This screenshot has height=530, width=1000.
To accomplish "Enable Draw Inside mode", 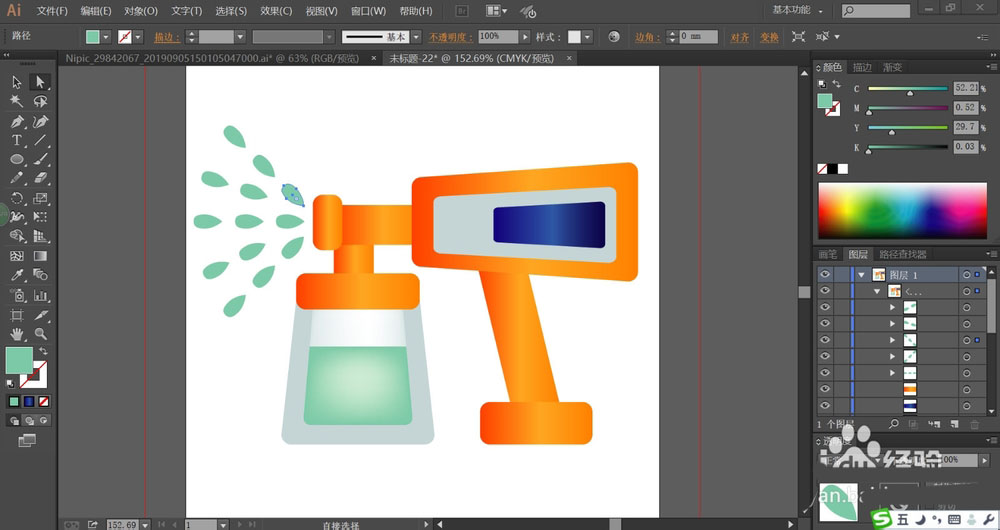I will 44,420.
